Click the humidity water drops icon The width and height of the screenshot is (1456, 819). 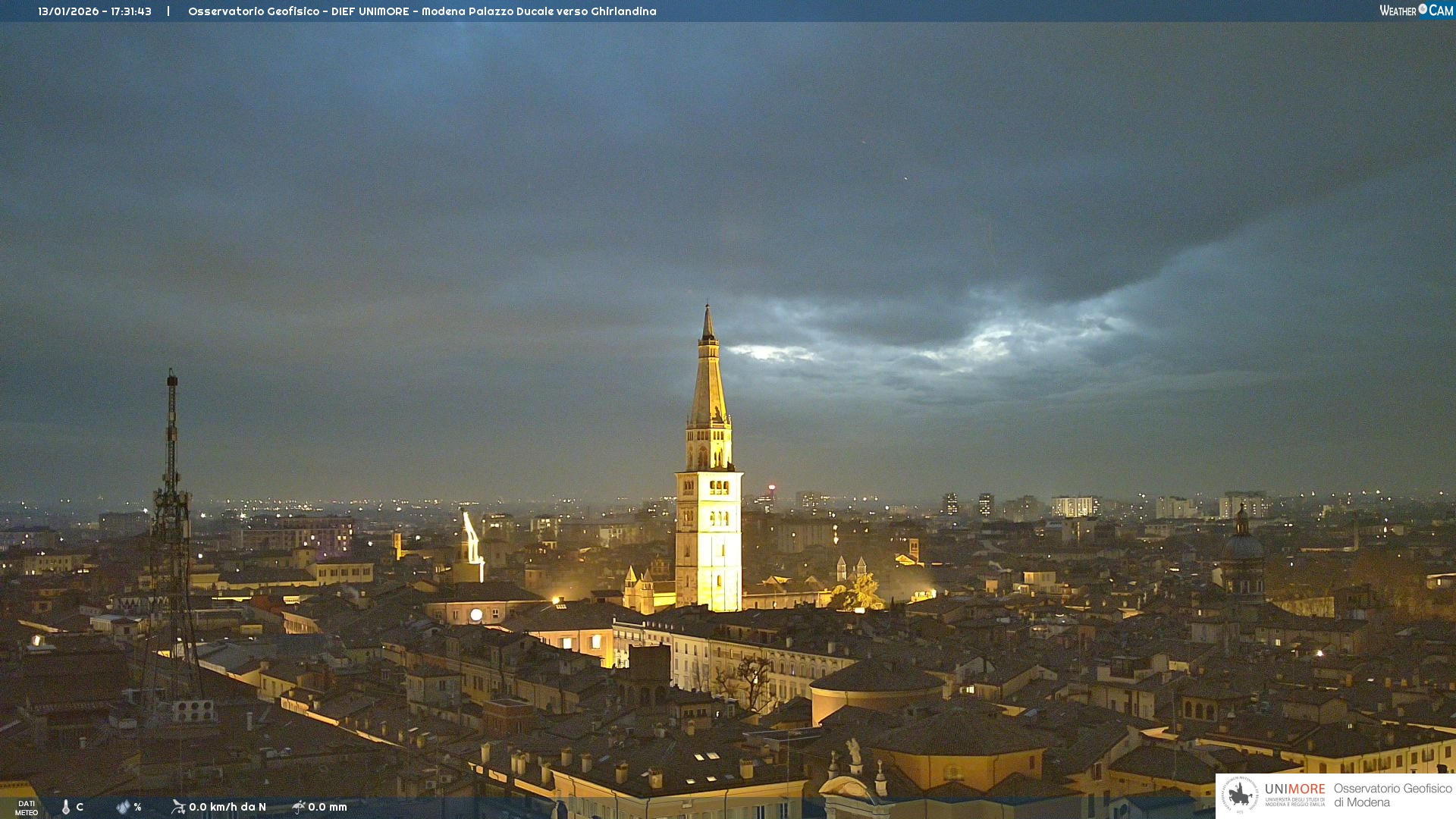[123, 807]
